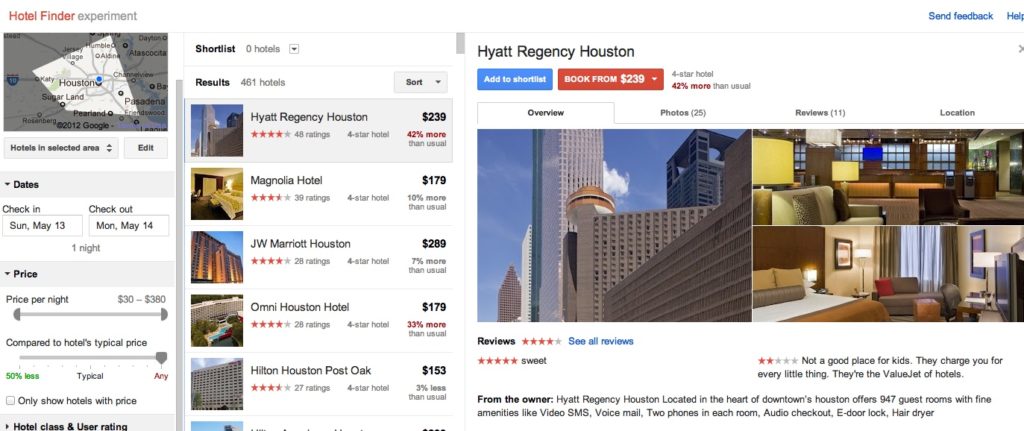The height and width of the screenshot is (431, 1024).
Task: Click the Omni Houston Hotel name
Action: pyautogui.click(x=300, y=307)
